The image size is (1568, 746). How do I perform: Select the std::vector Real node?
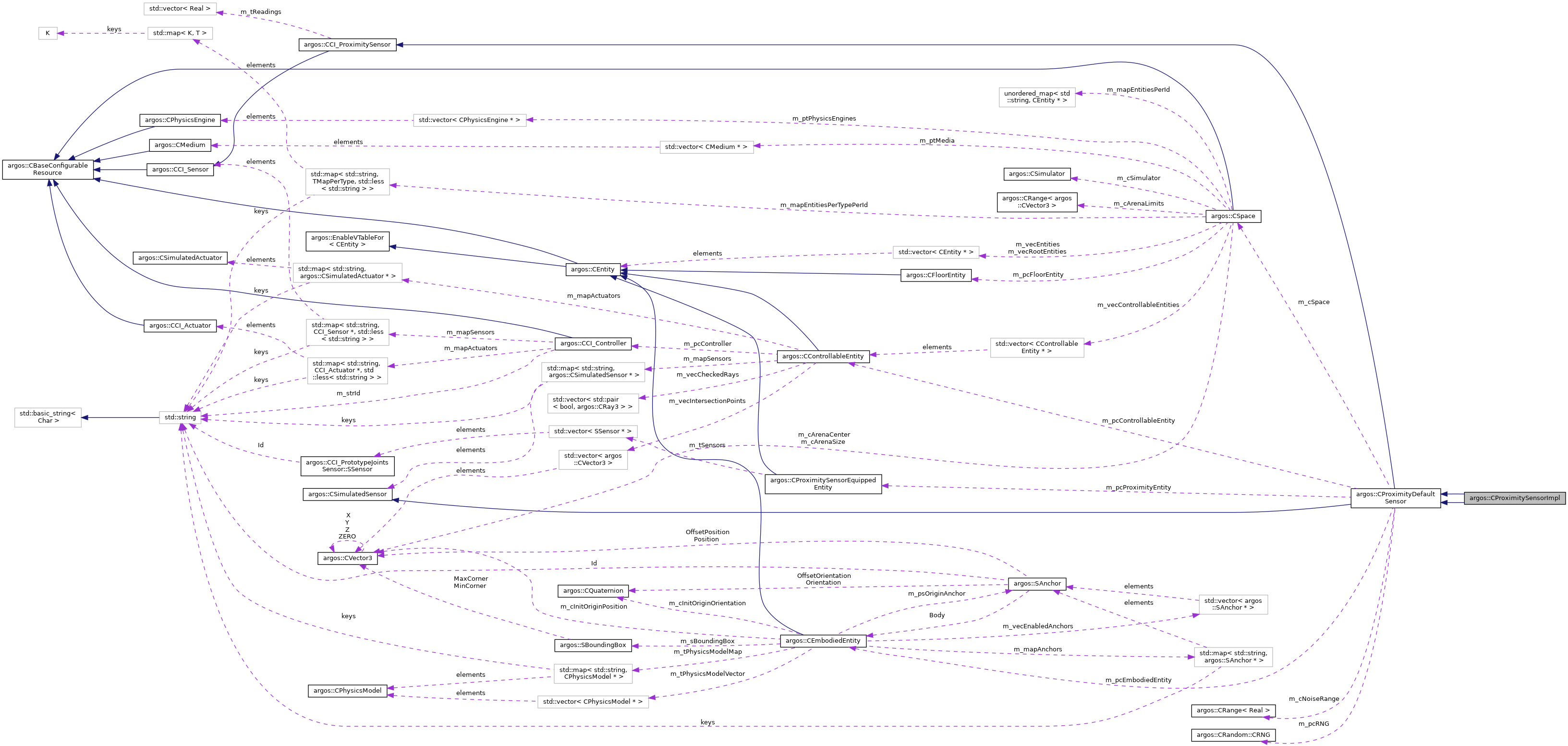coord(180,9)
